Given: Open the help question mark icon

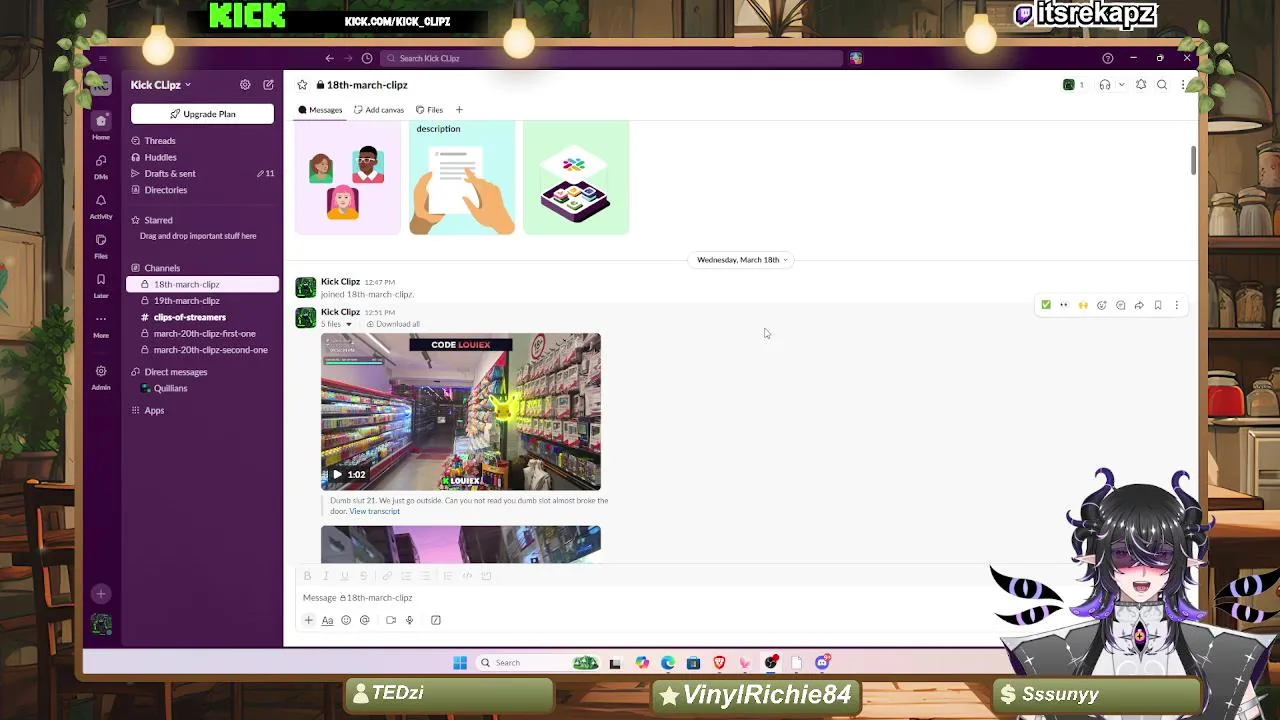Looking at the screenshot, I should (x=1107, y=58).
